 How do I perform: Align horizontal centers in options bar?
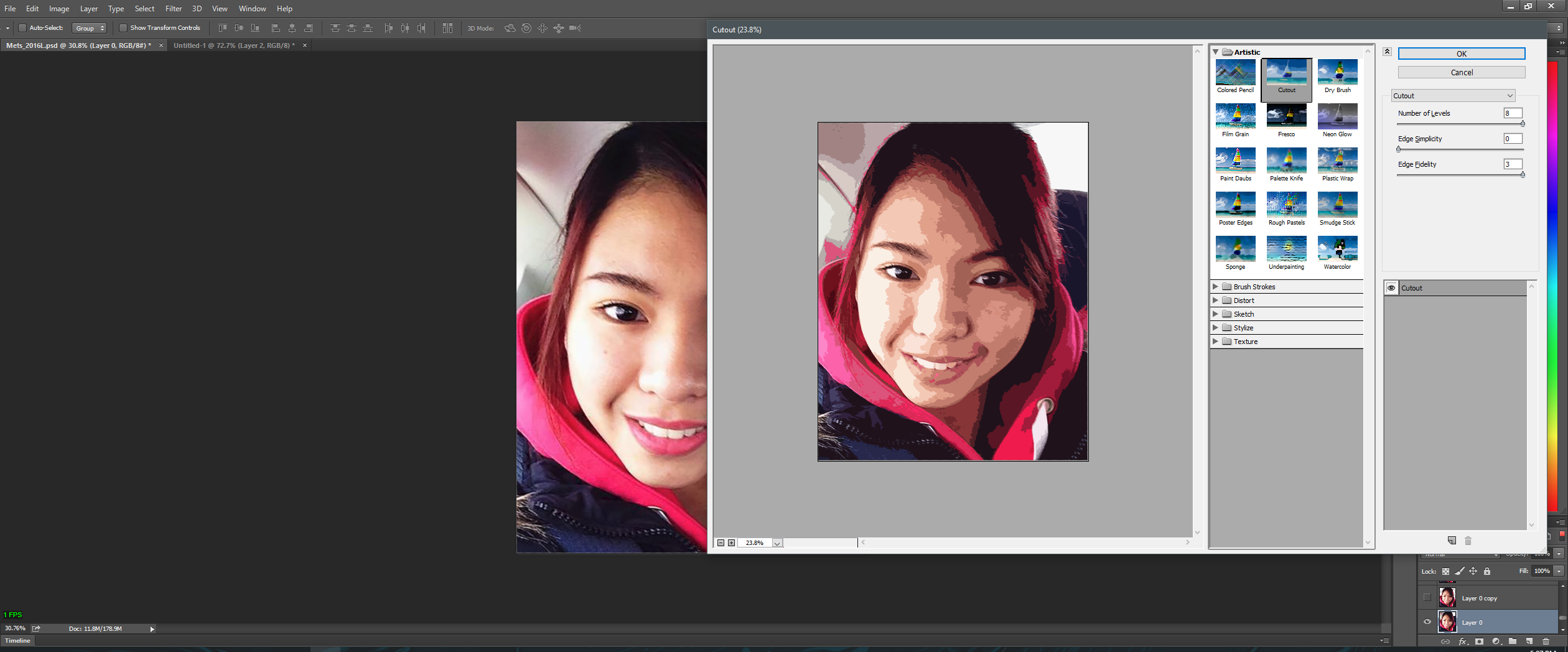coord(292,28)
